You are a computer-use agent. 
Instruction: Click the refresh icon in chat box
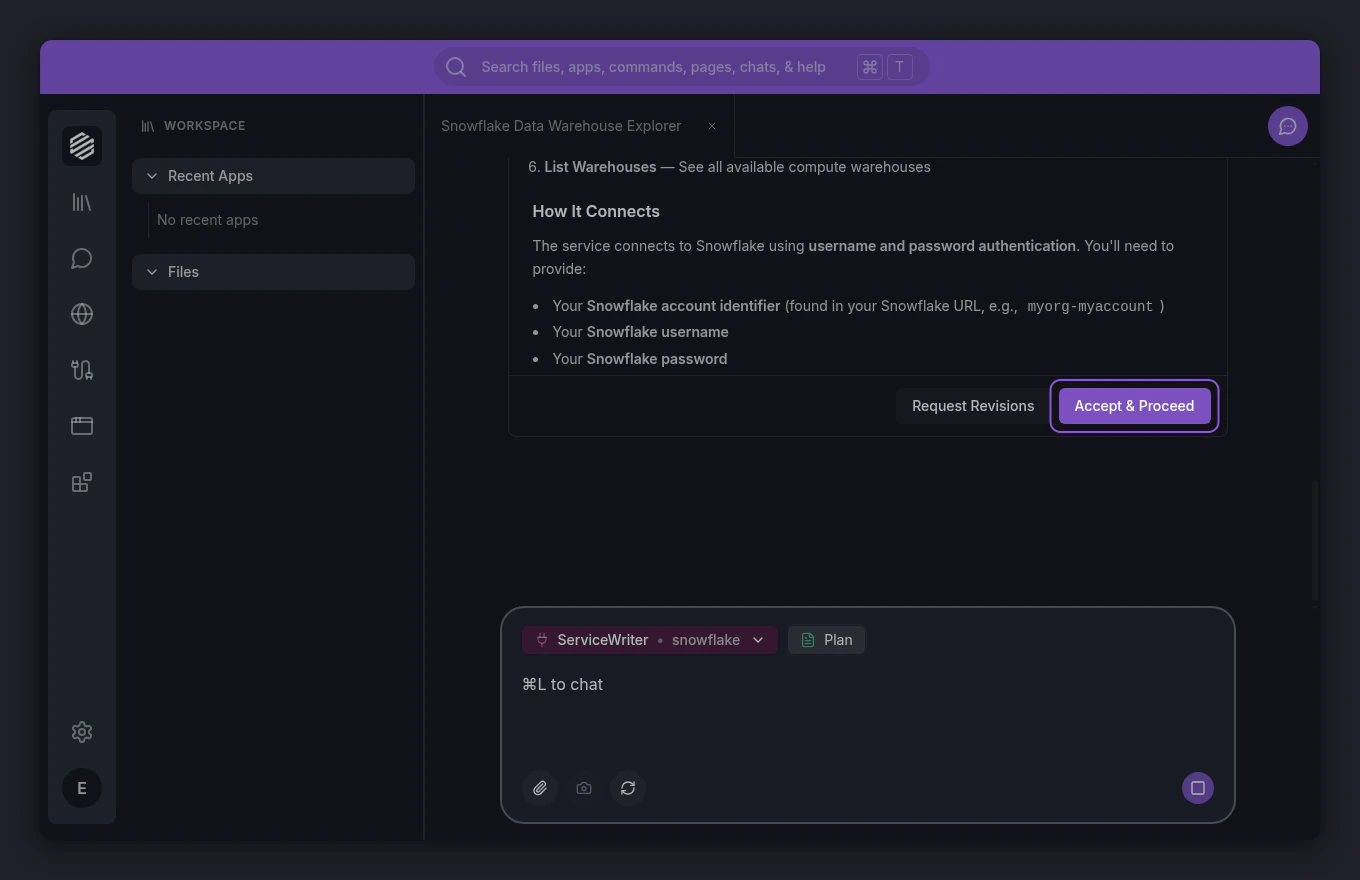coord(628,788)
